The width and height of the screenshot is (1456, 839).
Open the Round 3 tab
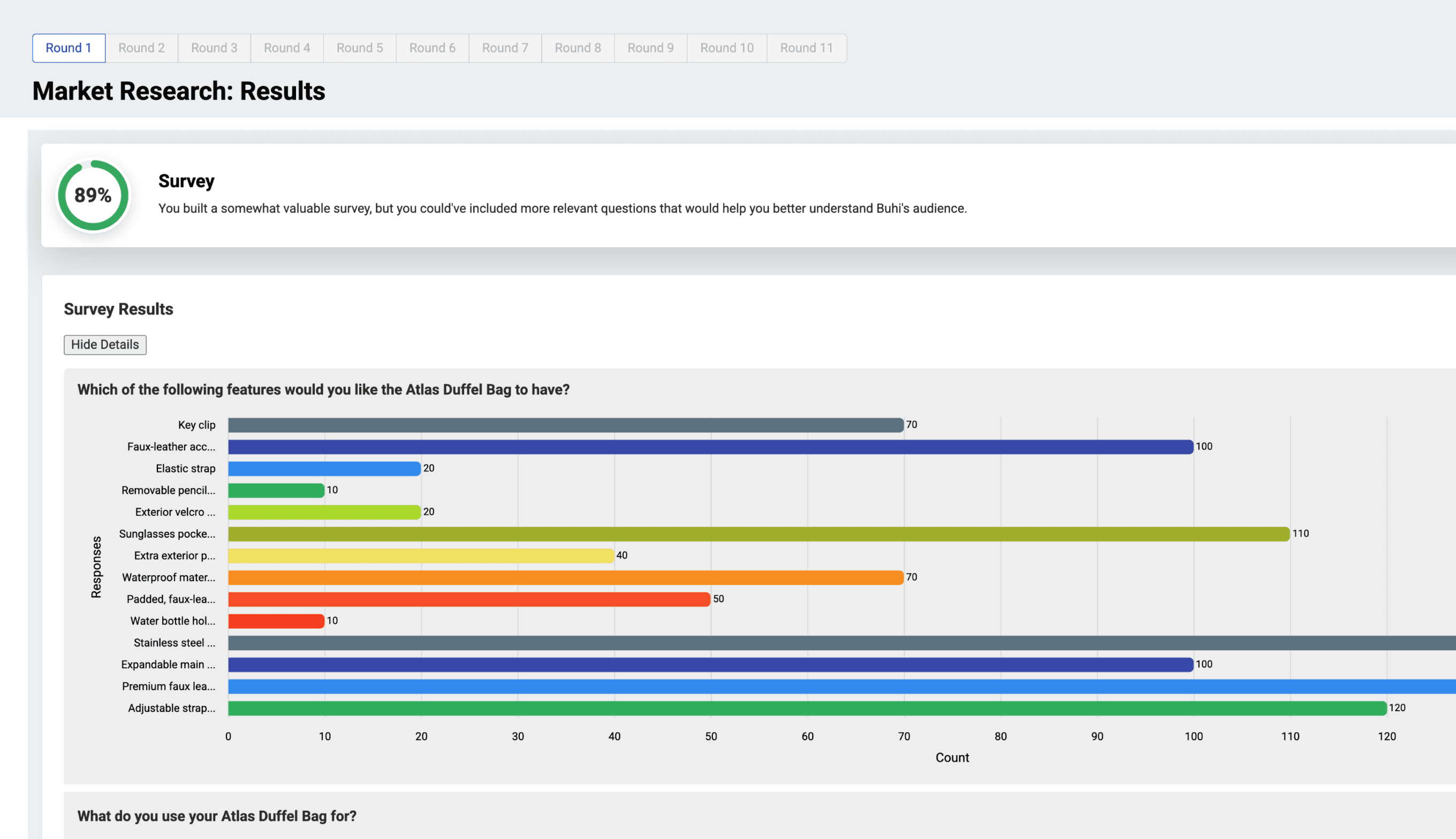[214, 48]
